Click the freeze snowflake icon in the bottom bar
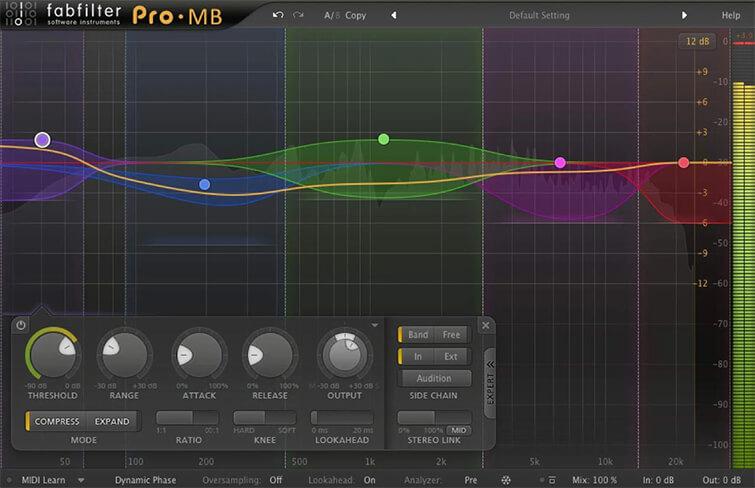Image resolution: width=755 pixels, height=488 pixels. pos(506,480)
